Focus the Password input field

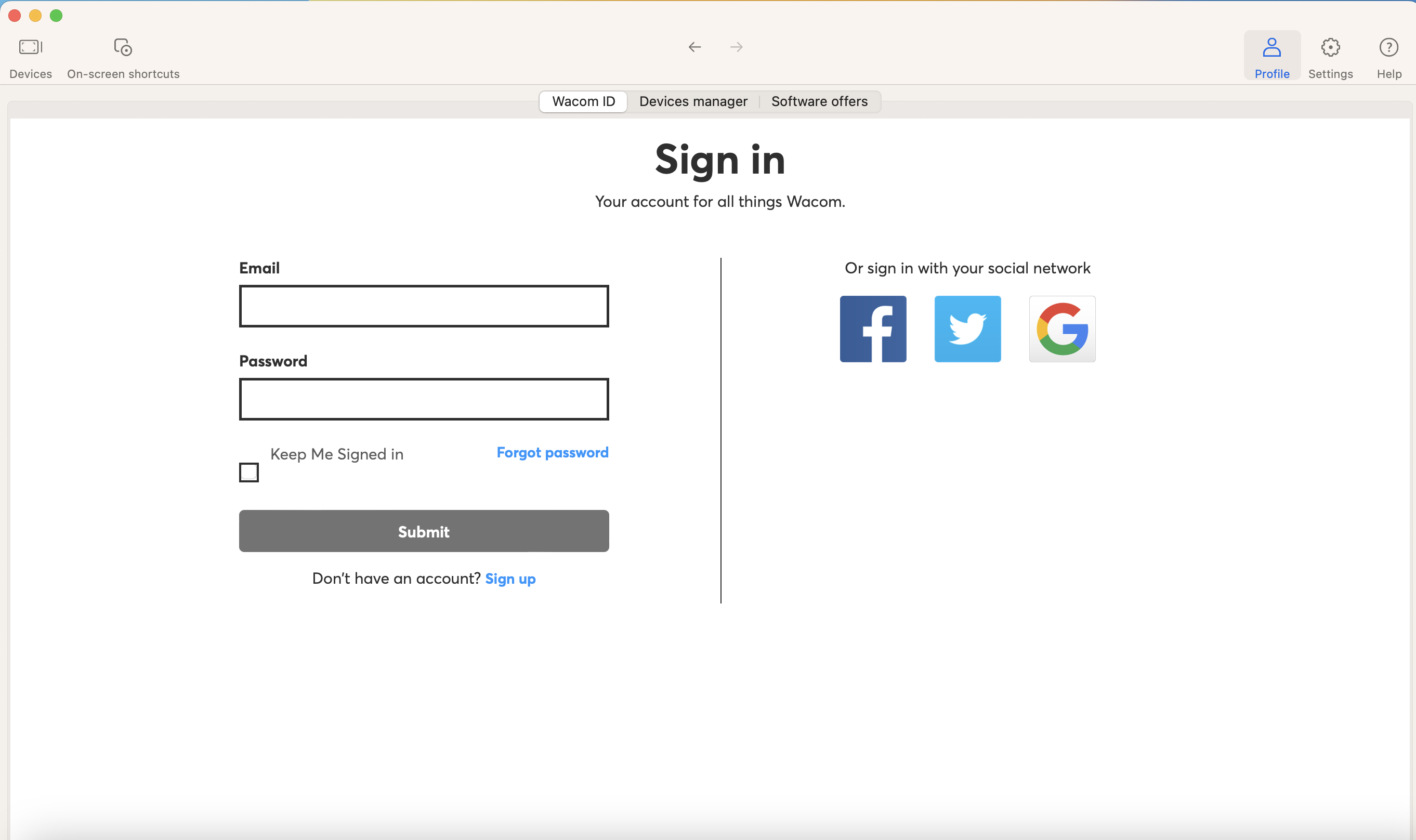coord(424,399)
